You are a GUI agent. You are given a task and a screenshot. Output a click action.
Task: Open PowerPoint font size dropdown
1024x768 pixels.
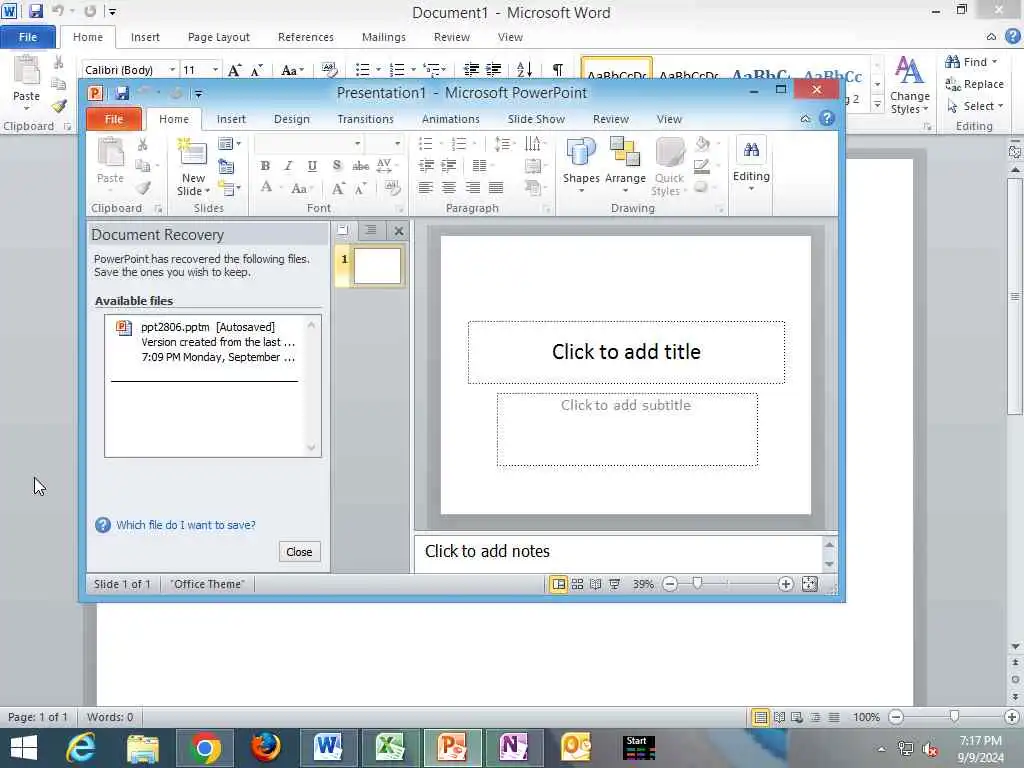tap(397, 144)
